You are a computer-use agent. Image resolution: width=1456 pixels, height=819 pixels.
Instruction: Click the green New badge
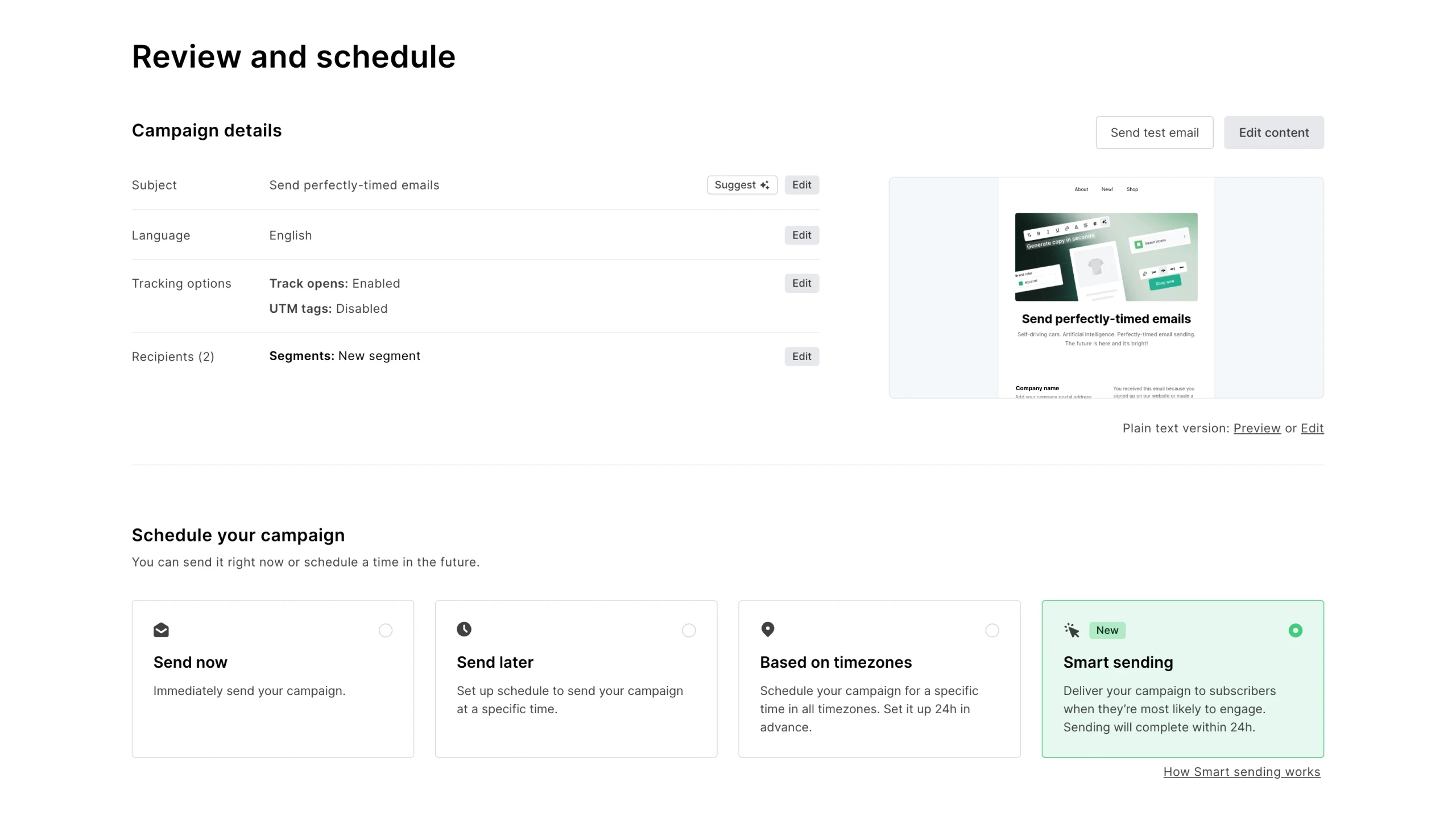coord(1107,630)
